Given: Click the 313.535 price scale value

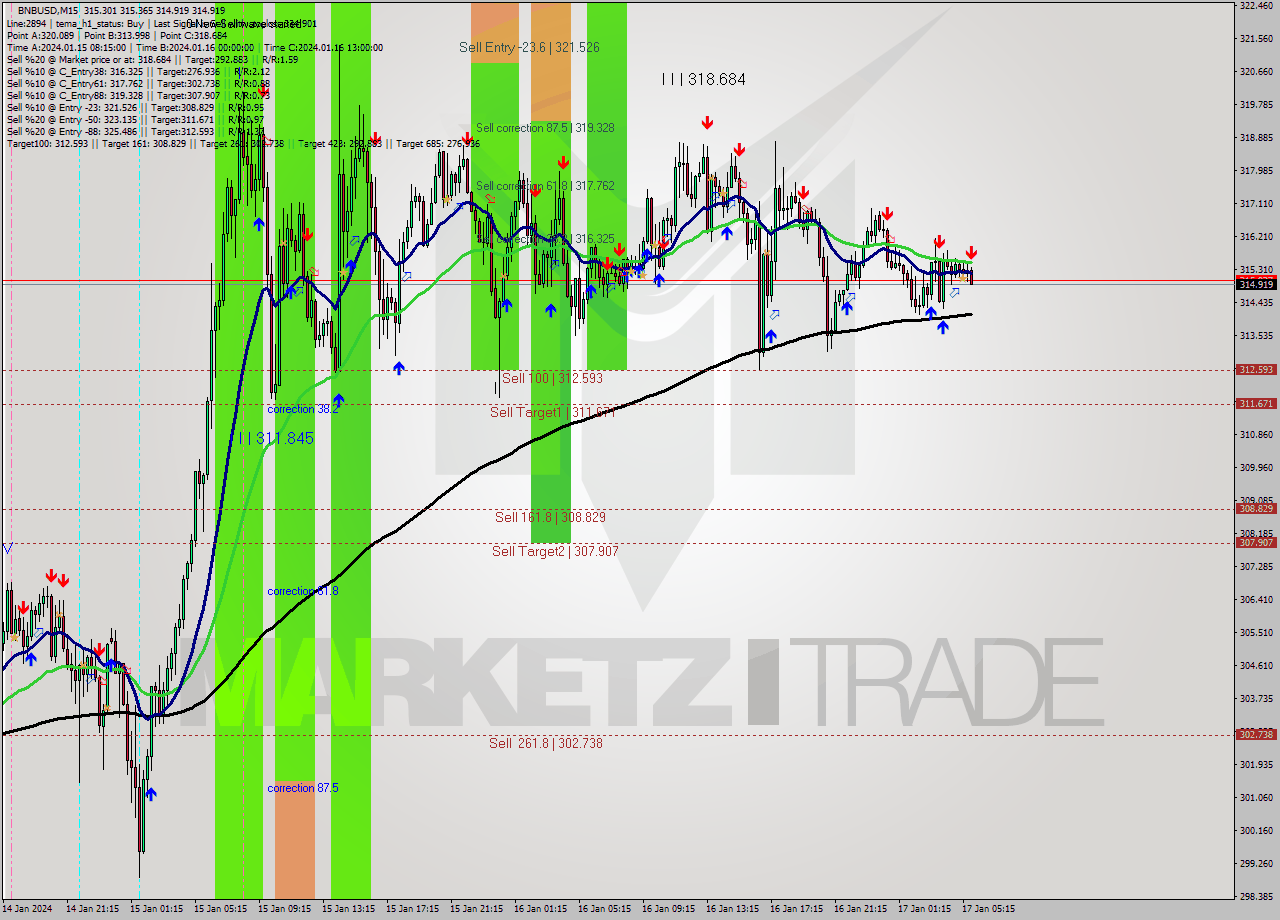Looking at the screenshot, I should pyautogui.click(x=1256, y=336).
